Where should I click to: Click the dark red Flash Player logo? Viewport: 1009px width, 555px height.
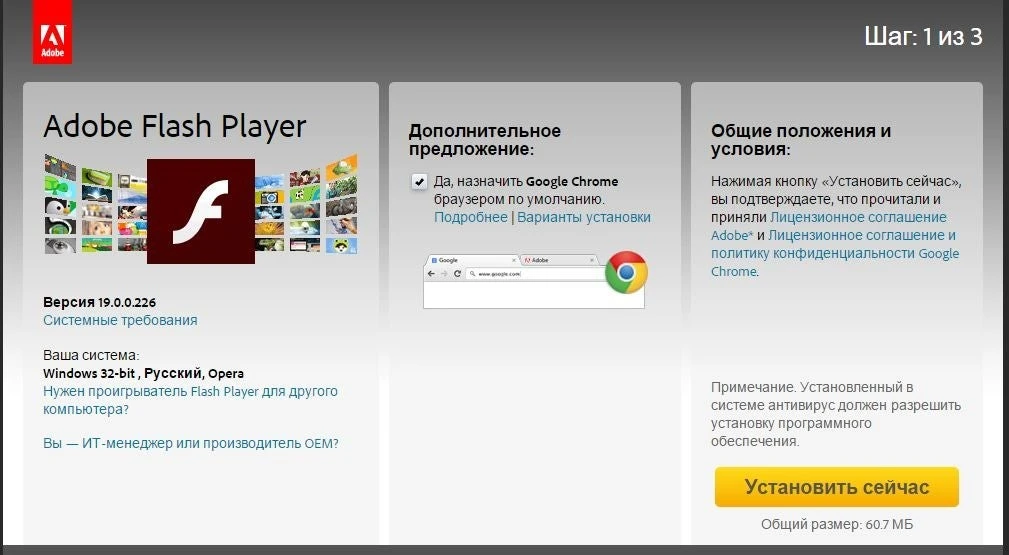click(x=200, y=211)
